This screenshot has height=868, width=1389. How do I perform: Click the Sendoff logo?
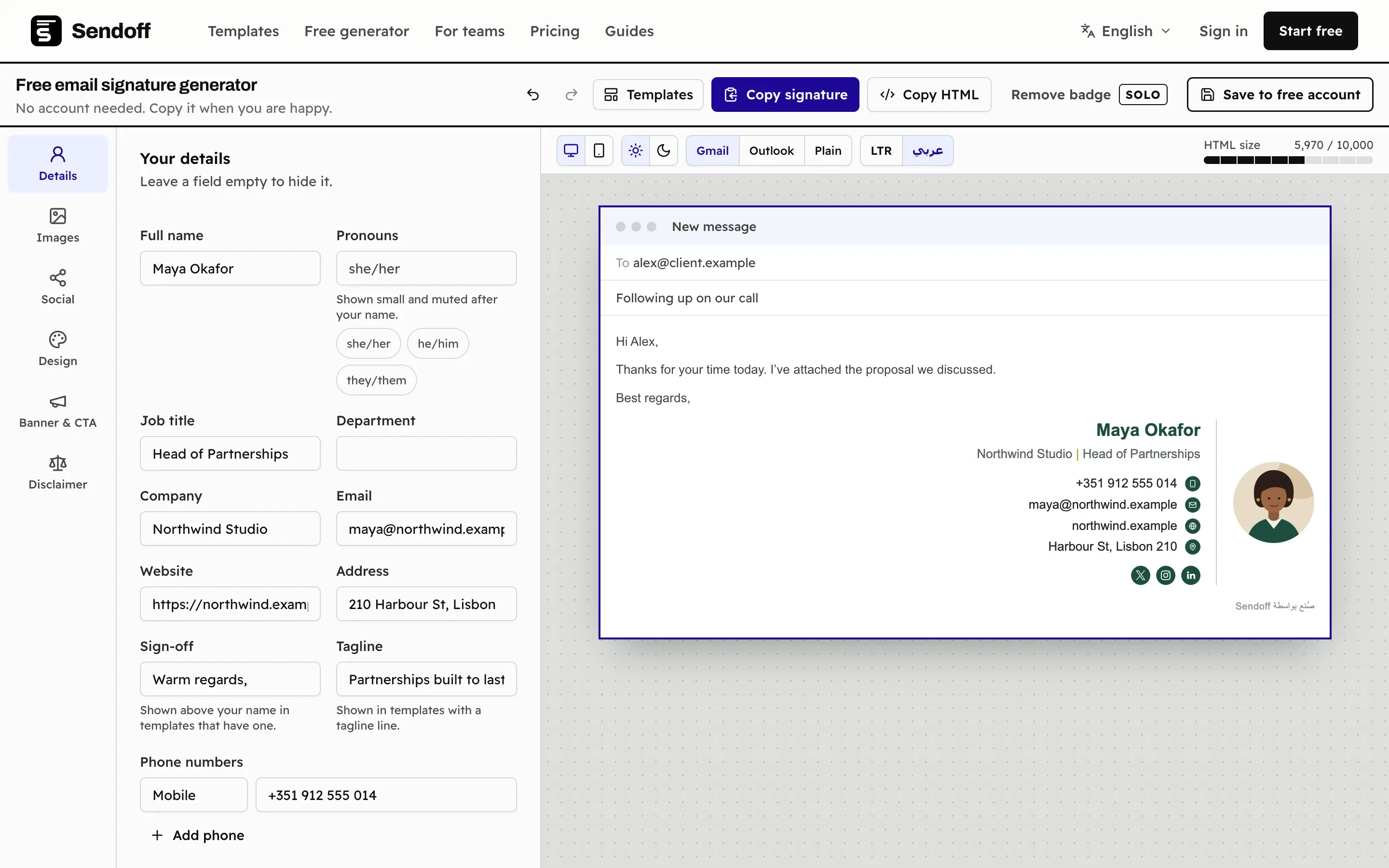(91, 31)
